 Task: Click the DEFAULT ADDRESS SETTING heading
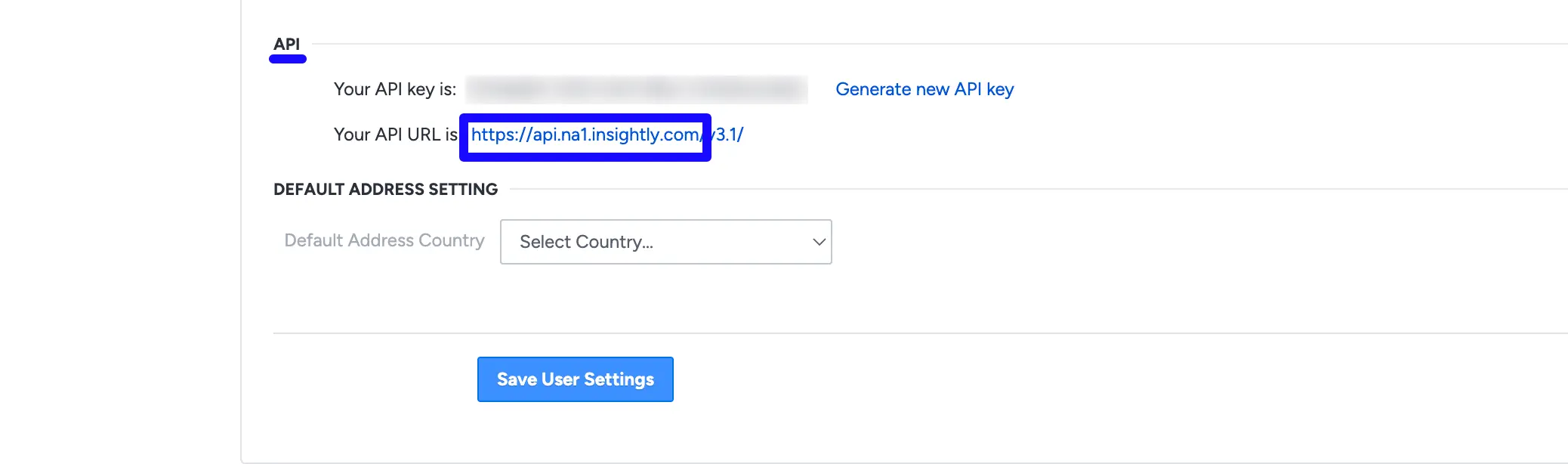(x=385, y=189)
